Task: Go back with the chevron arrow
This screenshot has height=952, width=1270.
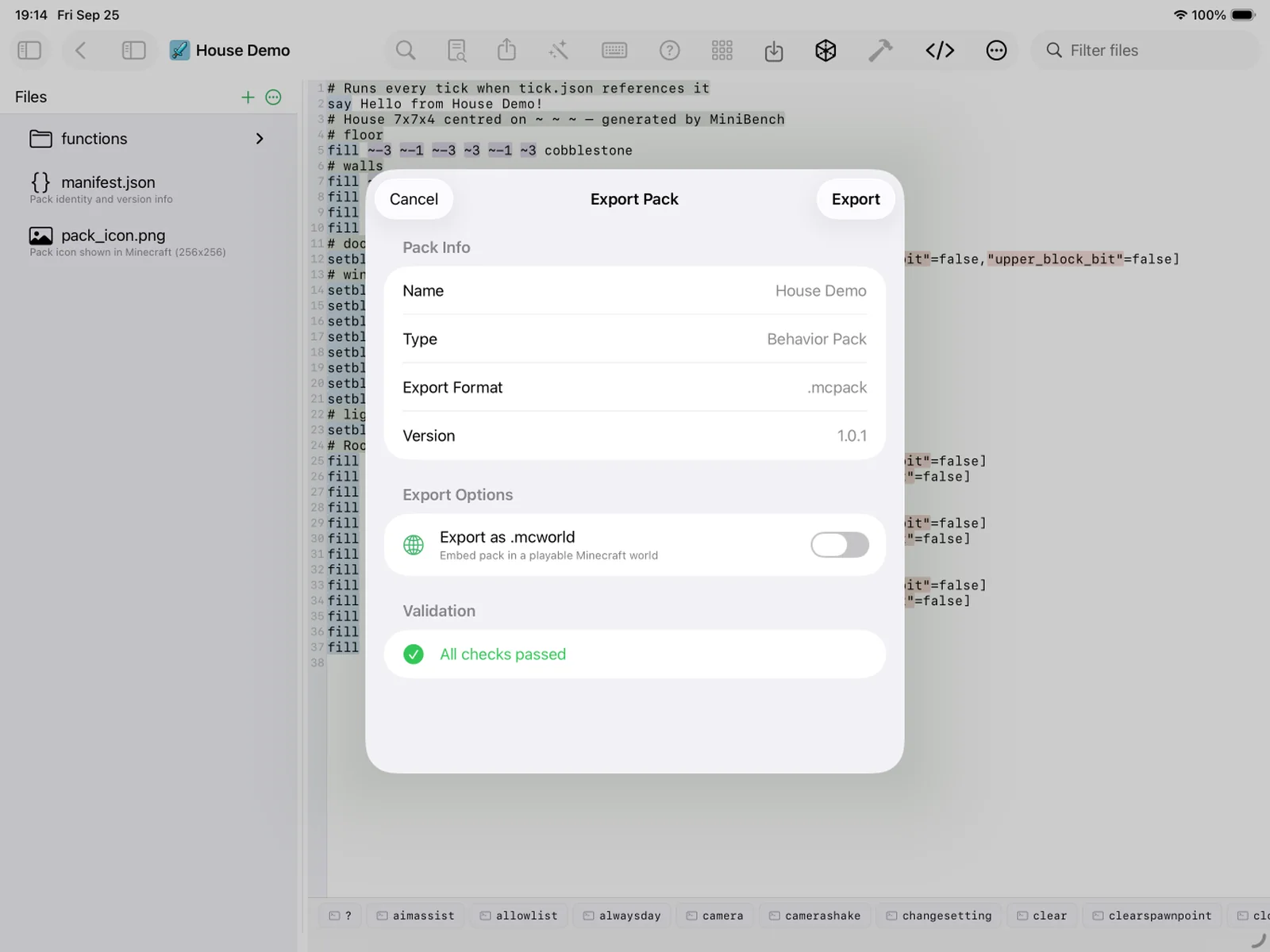Action: pos(80,51)
